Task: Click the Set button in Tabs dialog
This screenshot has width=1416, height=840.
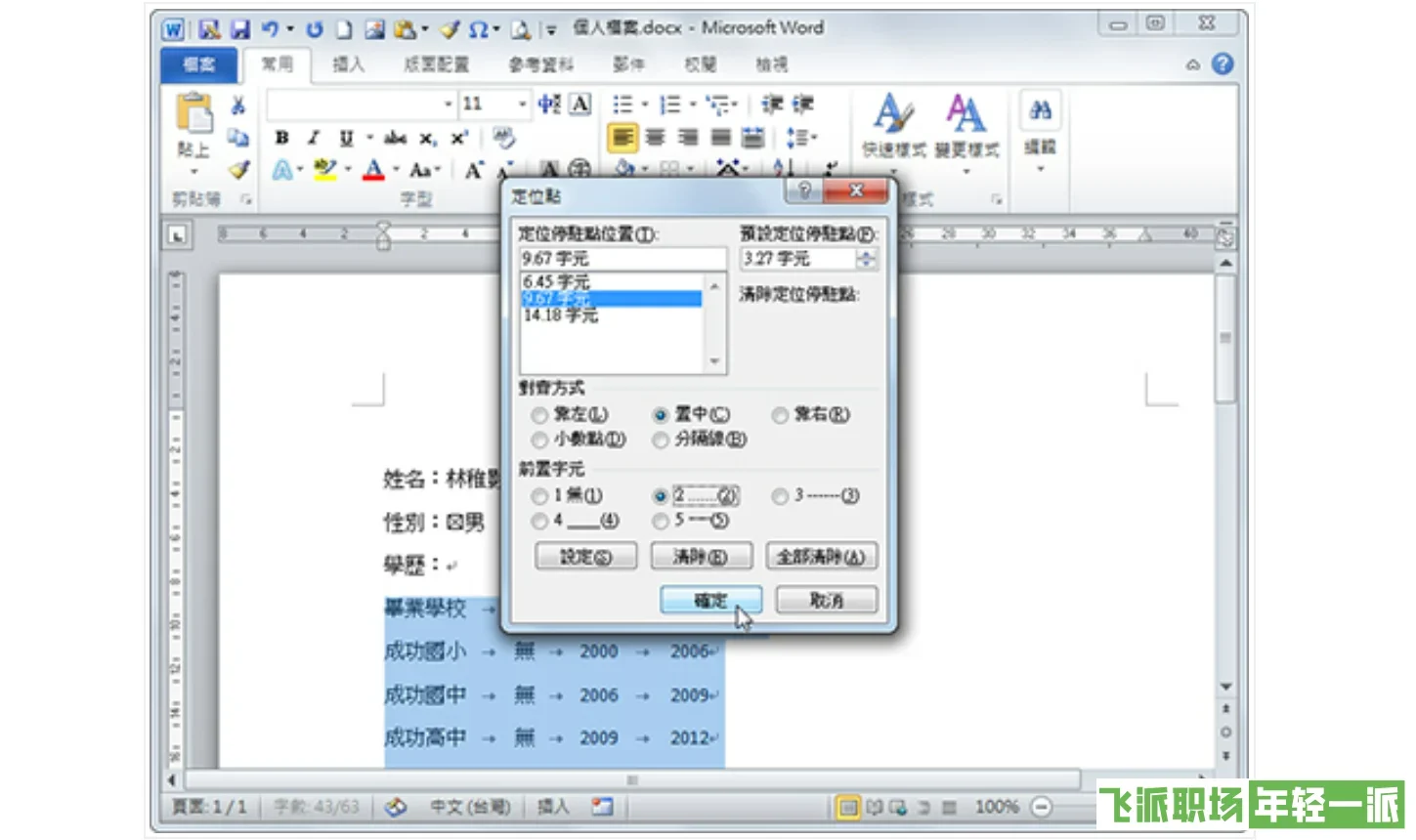Action: (x=586, y=557)
